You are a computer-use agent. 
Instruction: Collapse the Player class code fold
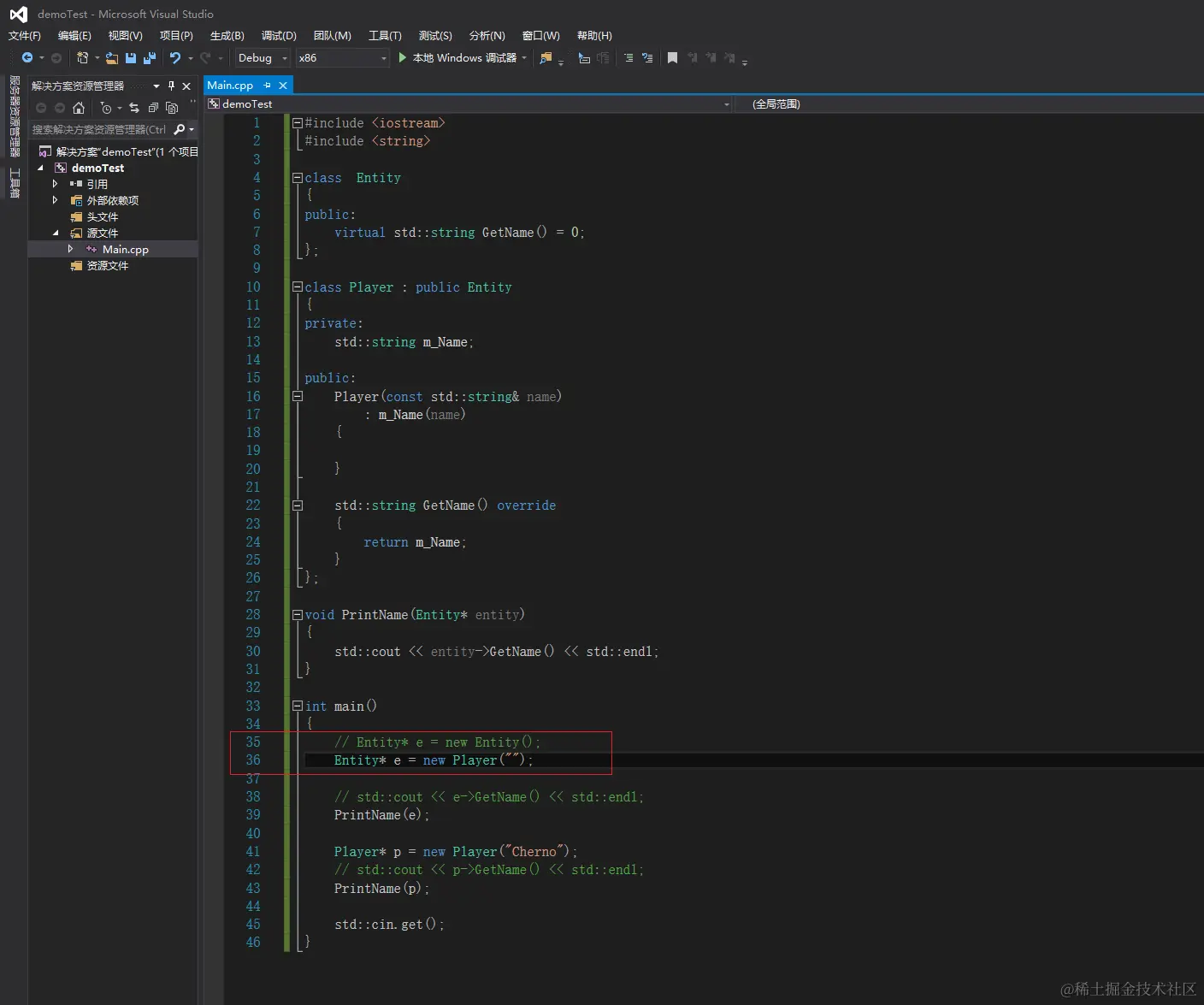[297, 287]
